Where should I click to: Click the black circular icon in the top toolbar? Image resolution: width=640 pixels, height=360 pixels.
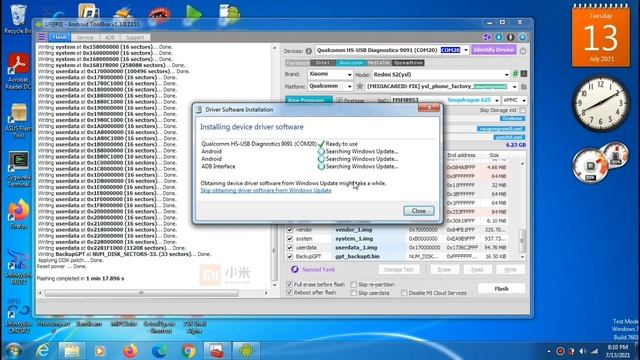point(511,37)
